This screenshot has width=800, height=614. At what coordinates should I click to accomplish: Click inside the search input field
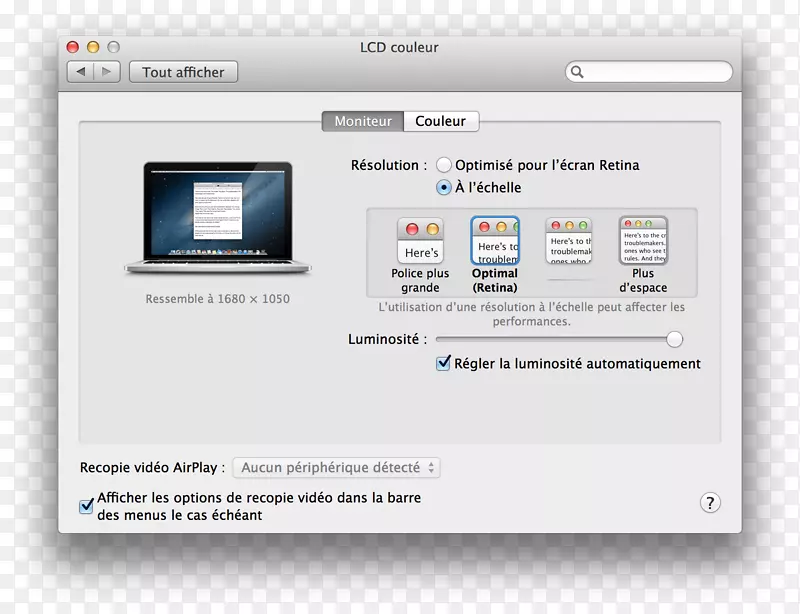[650, 72]
